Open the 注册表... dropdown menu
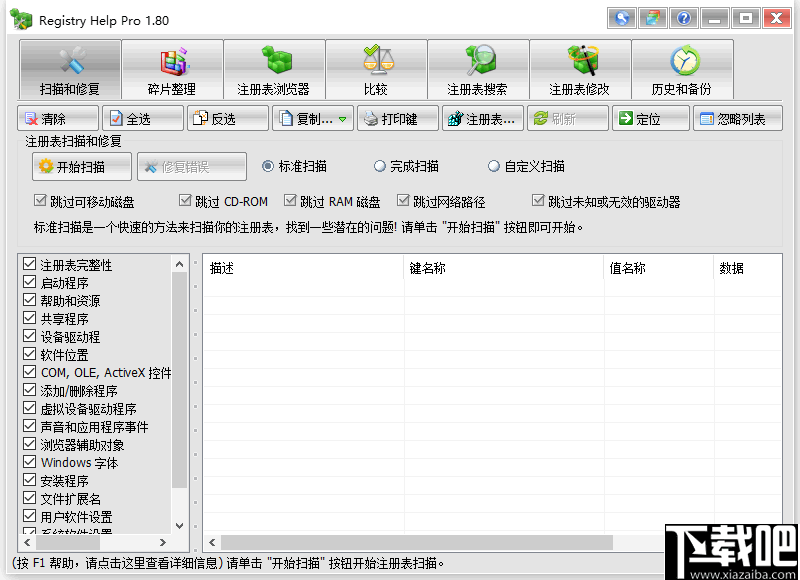 click(482, 117)
